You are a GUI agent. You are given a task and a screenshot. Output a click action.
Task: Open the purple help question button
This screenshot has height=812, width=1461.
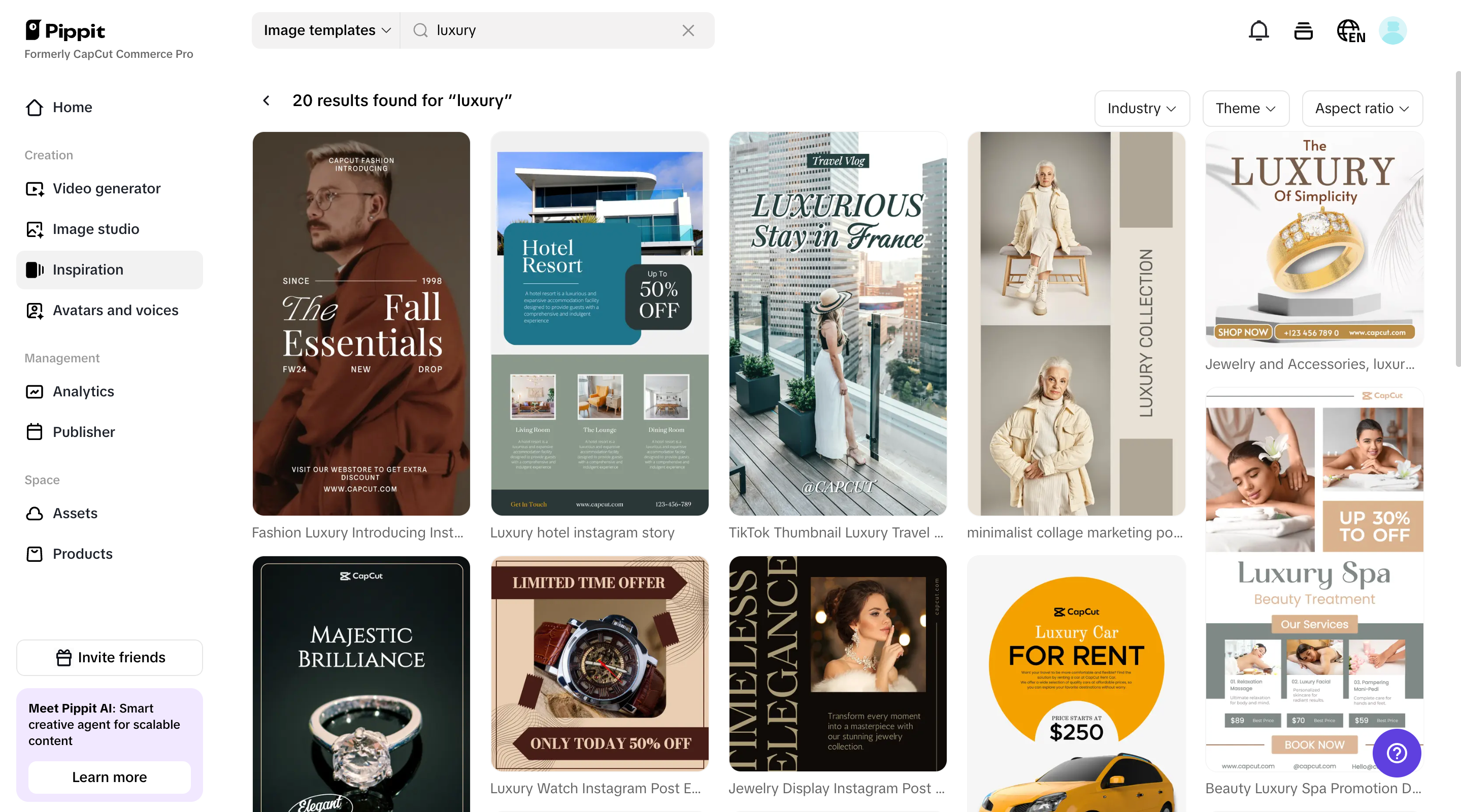tap(1397, 753)
